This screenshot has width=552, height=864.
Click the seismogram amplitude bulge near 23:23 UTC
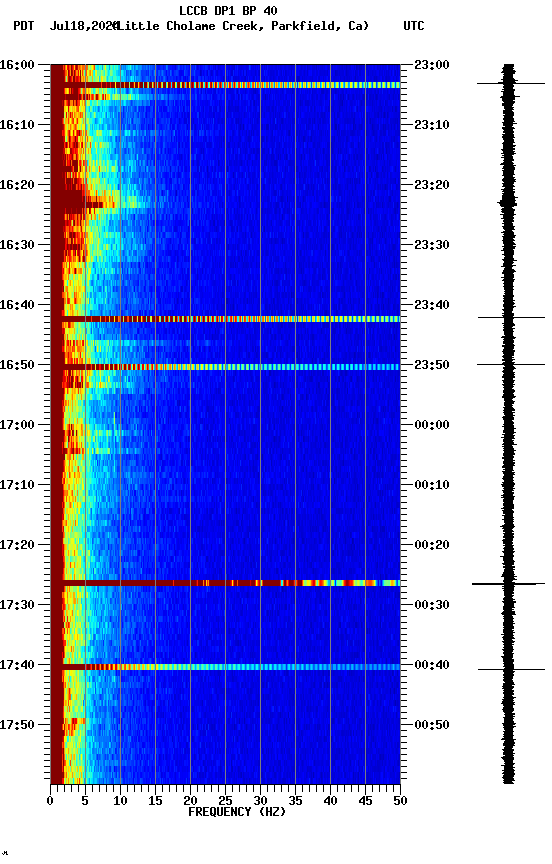click(508, 203)
